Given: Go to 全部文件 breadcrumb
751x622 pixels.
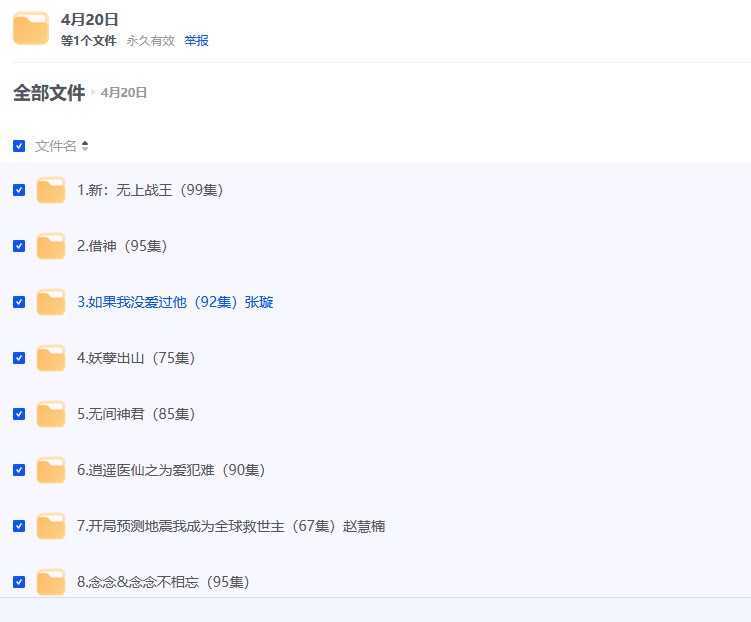Looking at the screenshot, I should [x=49, y=93].
